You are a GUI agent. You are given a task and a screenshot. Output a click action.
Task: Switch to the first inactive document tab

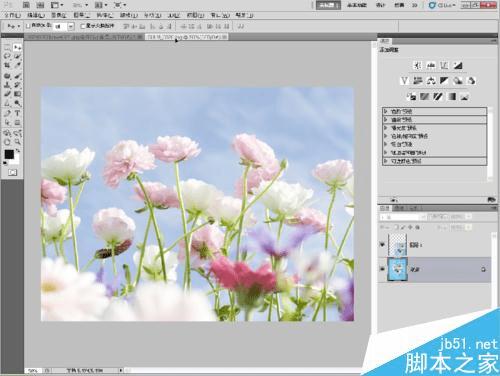[x=85, y=37]
